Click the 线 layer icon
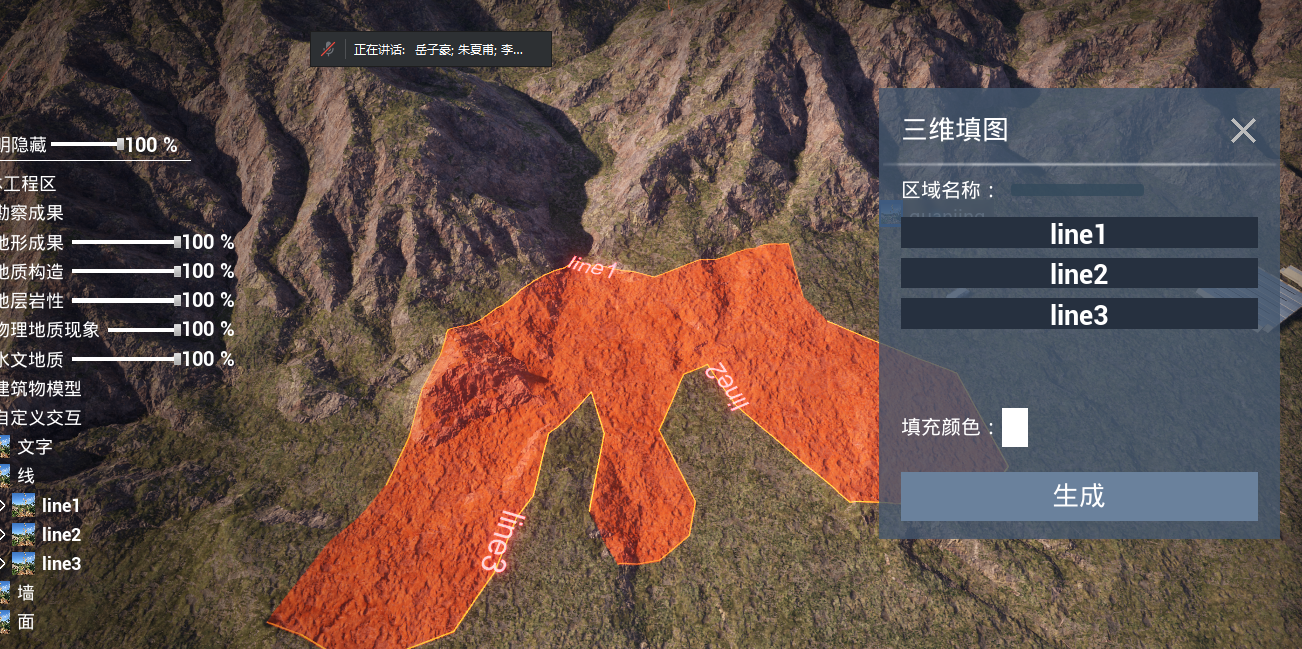This screenshot has width=1302, height=649. coord(5,476)
